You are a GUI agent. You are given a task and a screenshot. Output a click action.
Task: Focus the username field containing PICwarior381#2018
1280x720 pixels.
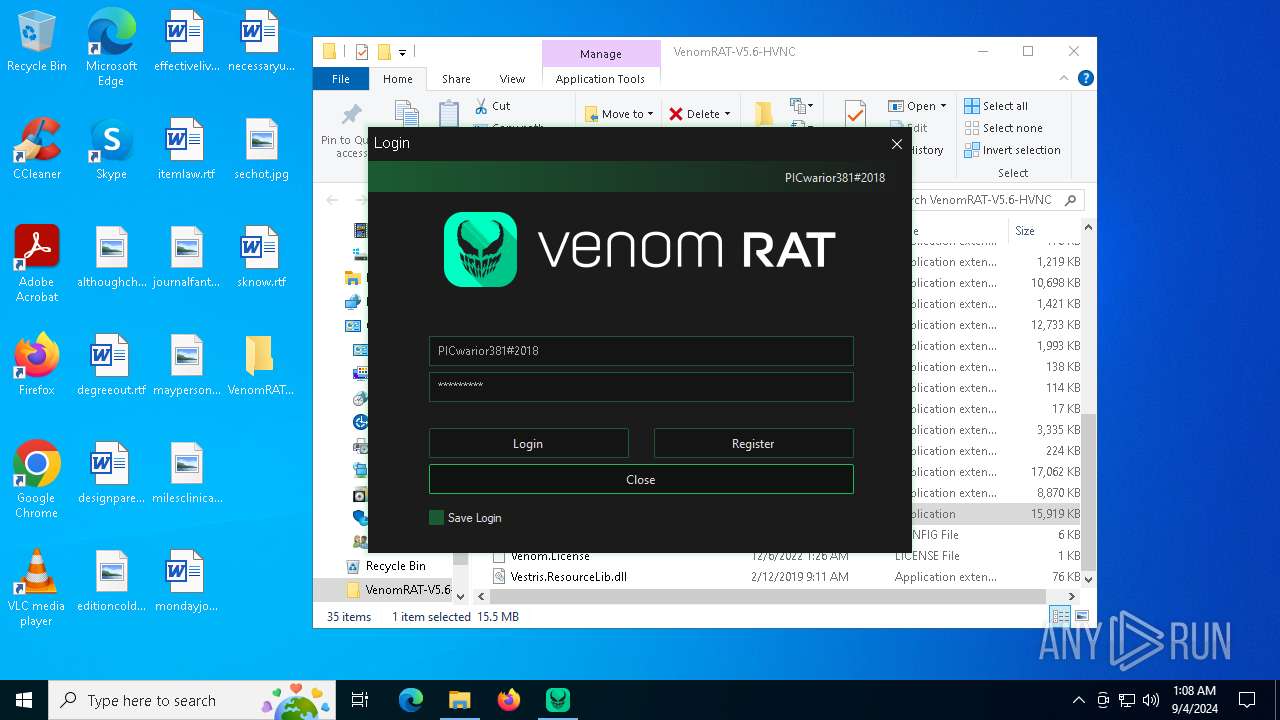(x=641, y=351)
